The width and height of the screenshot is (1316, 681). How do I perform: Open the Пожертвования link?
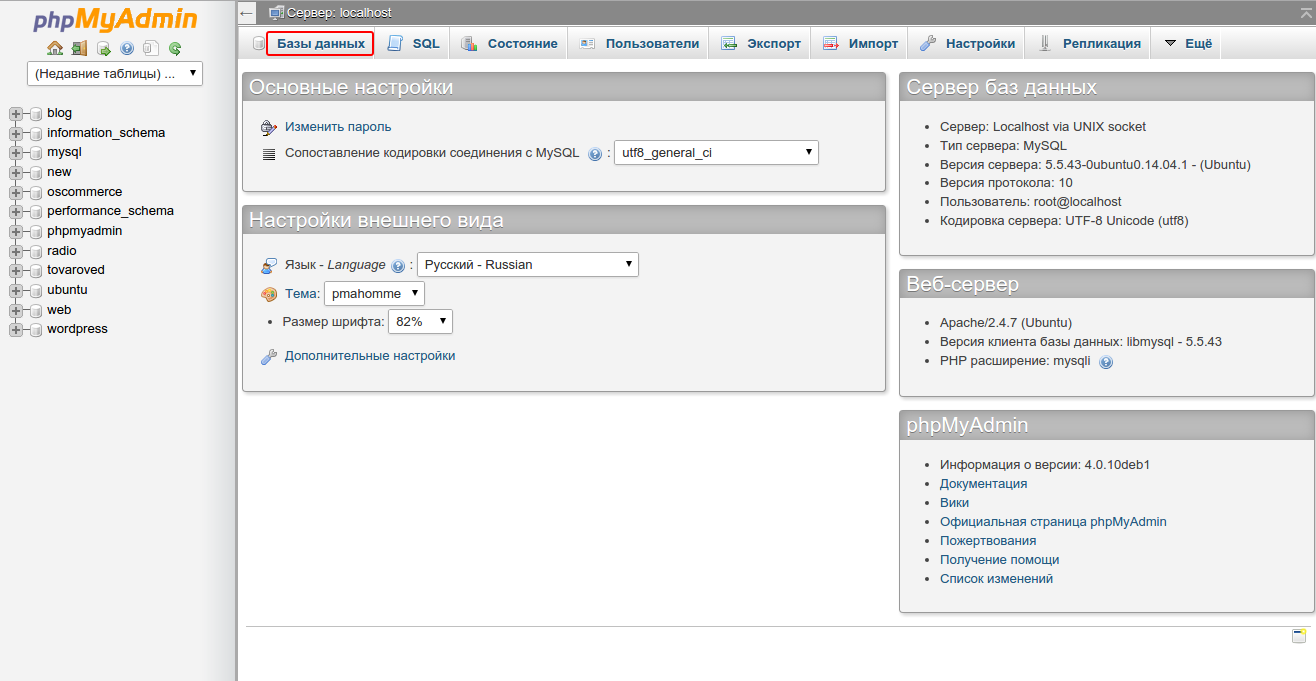click(988, 541)
